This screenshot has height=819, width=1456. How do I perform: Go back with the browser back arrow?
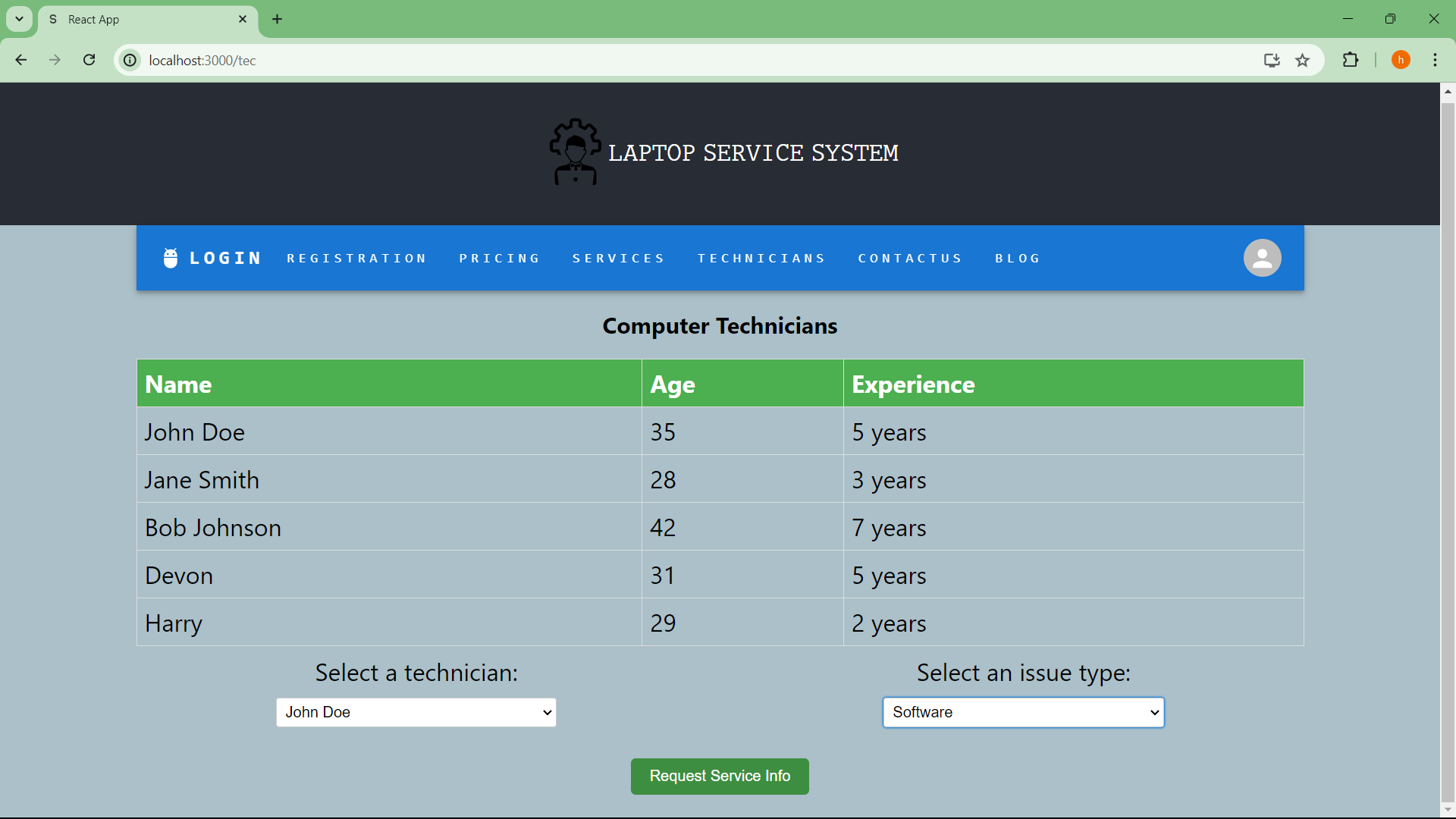click(x=21, y=60)
